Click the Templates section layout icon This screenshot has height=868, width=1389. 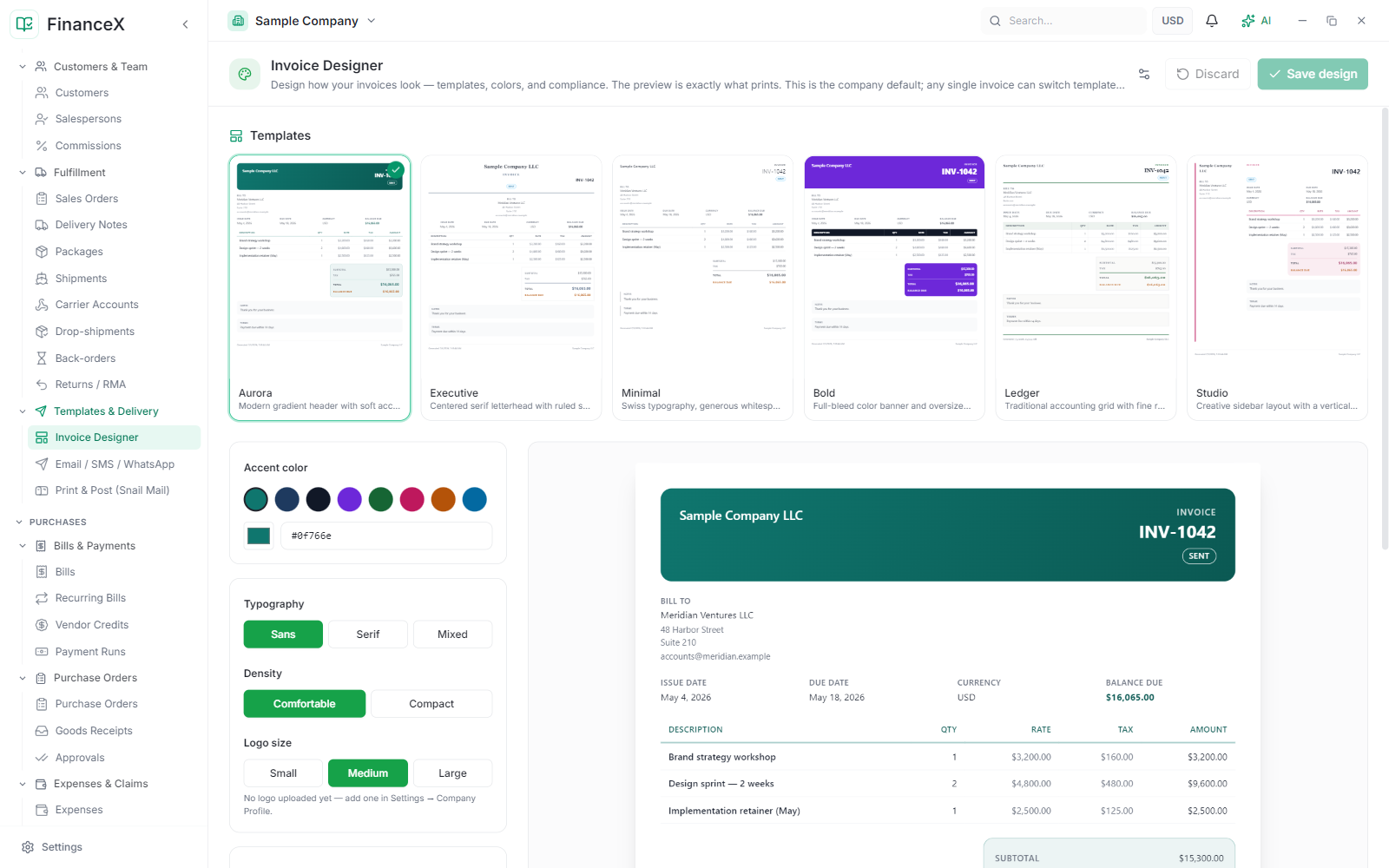click(236, 136)
